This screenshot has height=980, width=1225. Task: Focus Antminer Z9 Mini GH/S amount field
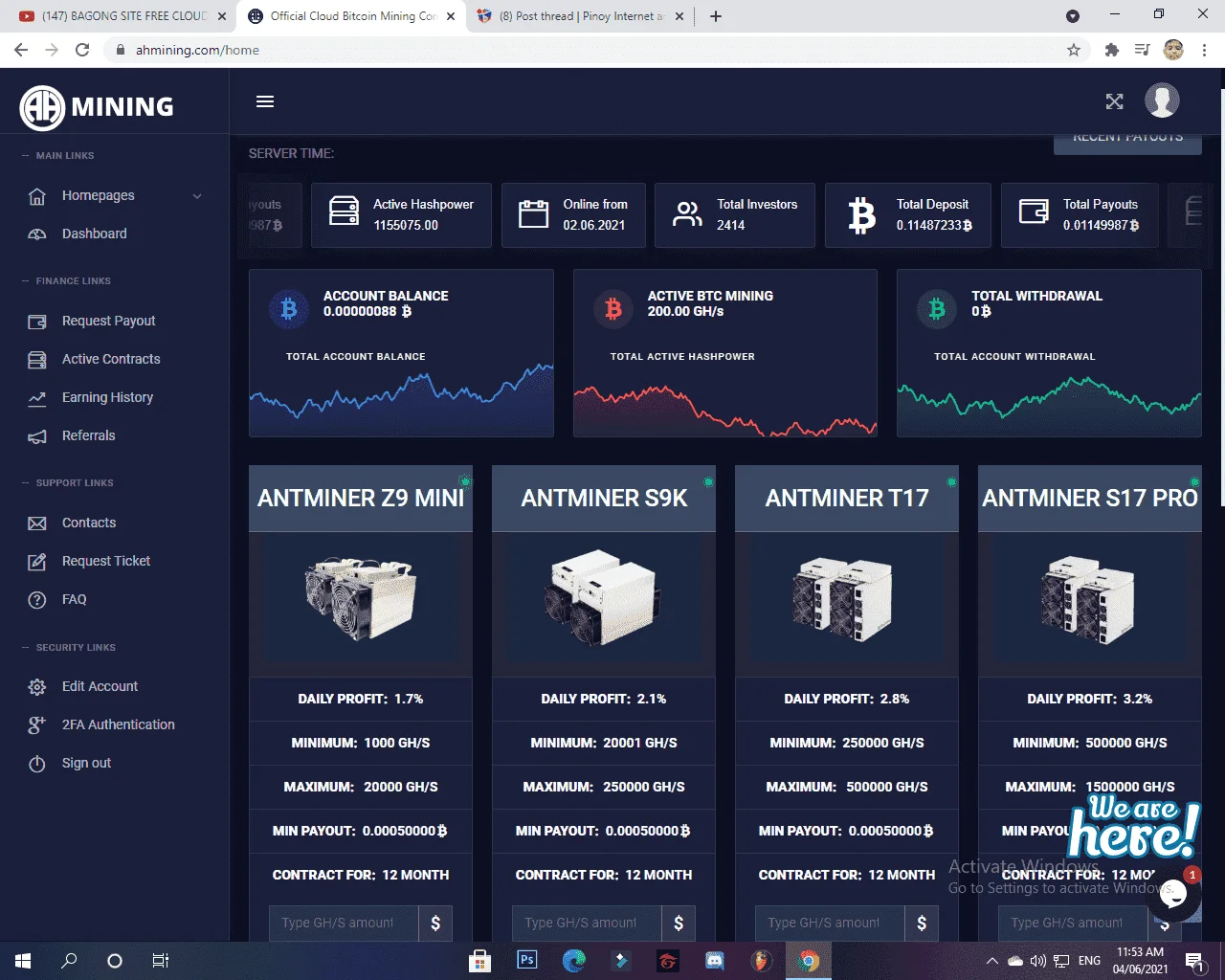pos(344,923)
